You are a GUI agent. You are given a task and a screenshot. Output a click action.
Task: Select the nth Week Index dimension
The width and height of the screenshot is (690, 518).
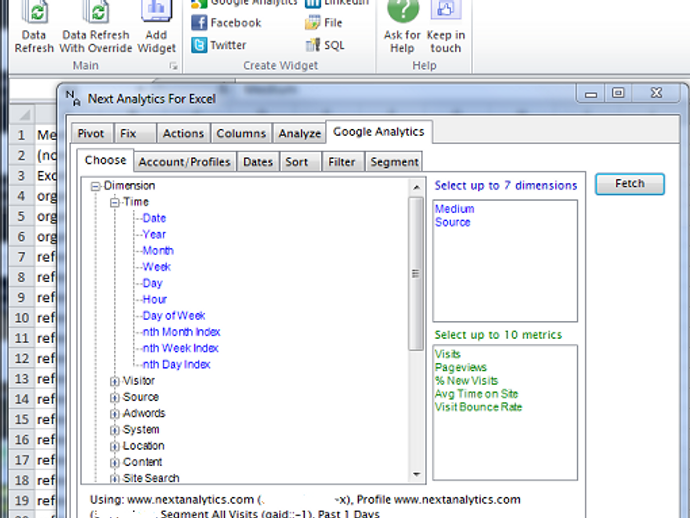click(x=180, y=349)
